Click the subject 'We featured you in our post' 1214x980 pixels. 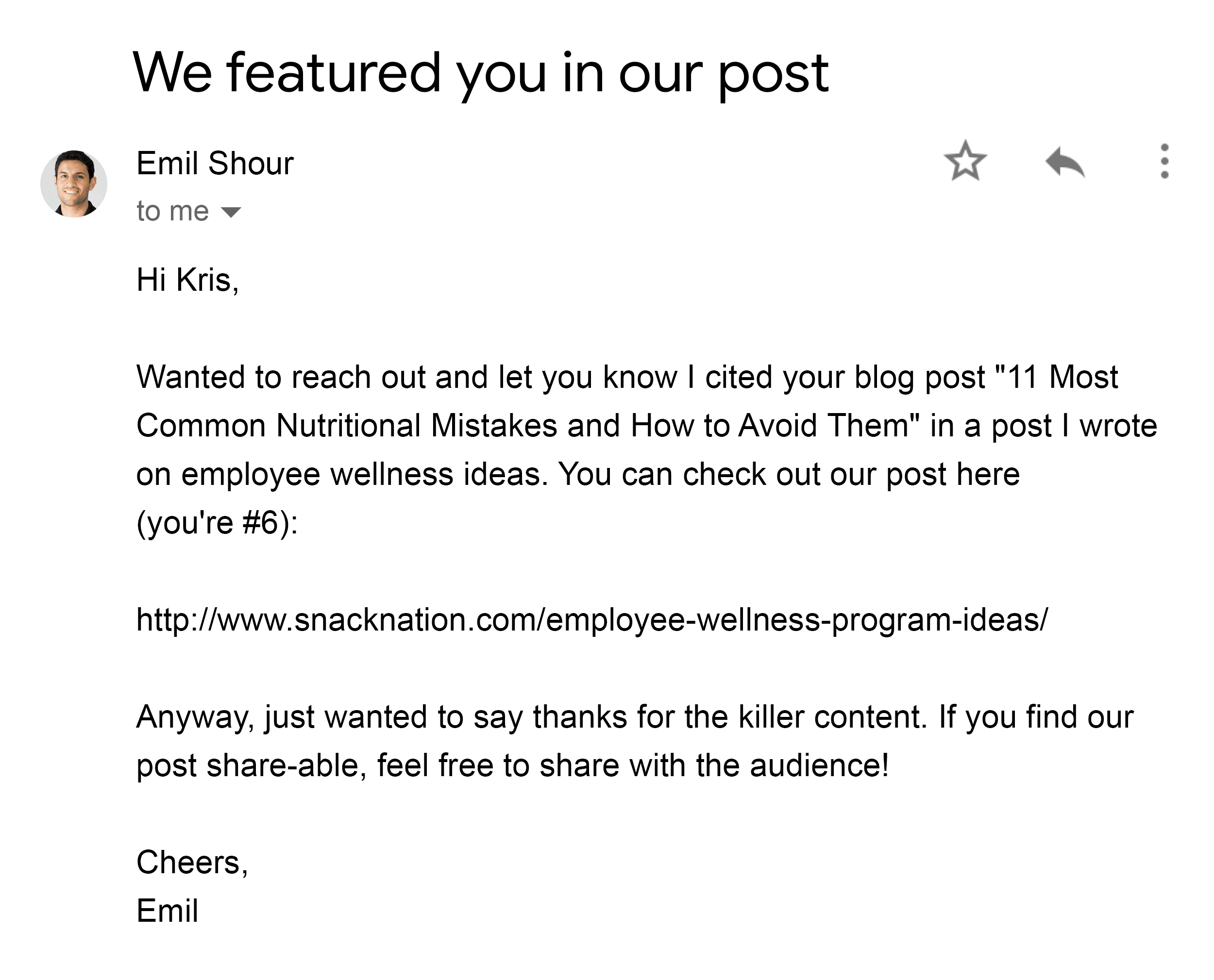tap(481, 73)
